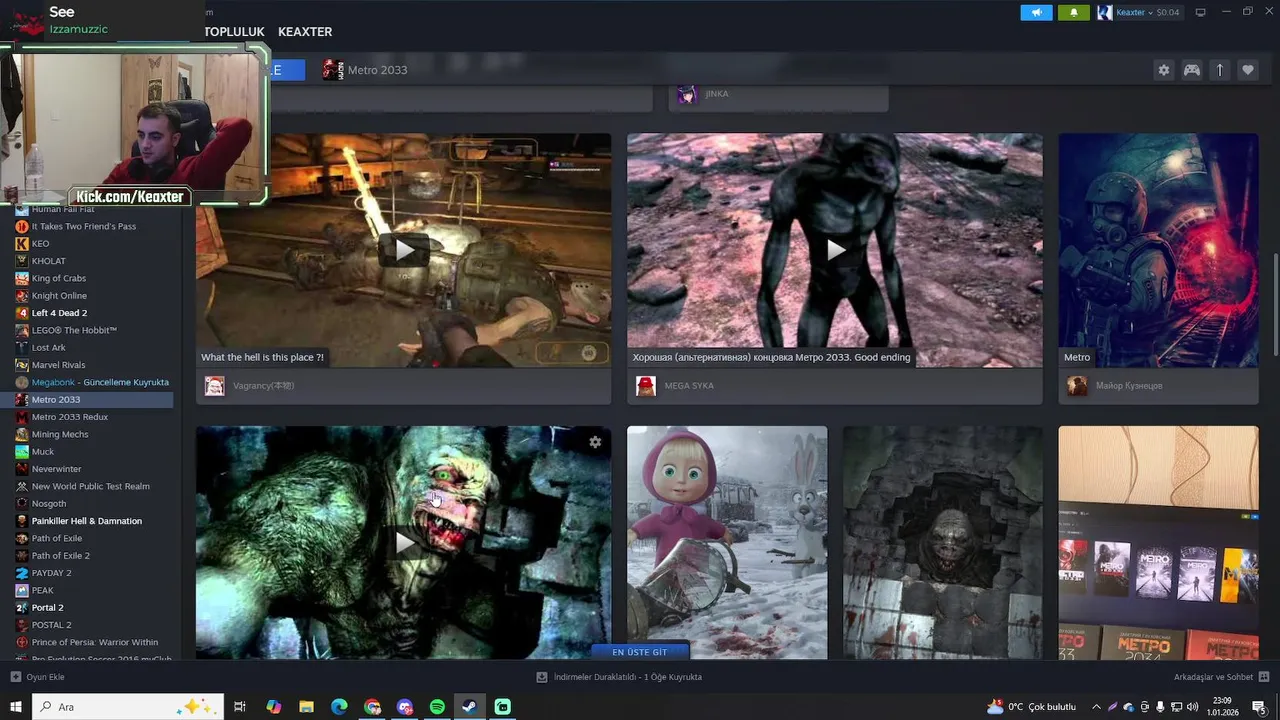Open Kick app icon on taskbar

503,707
